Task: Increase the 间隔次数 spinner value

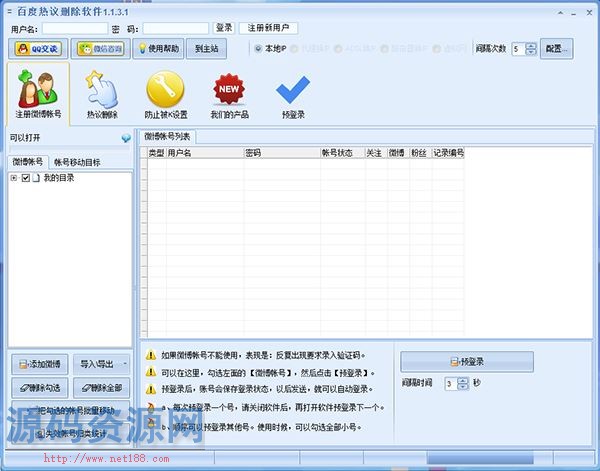Action: click(531, 46)
